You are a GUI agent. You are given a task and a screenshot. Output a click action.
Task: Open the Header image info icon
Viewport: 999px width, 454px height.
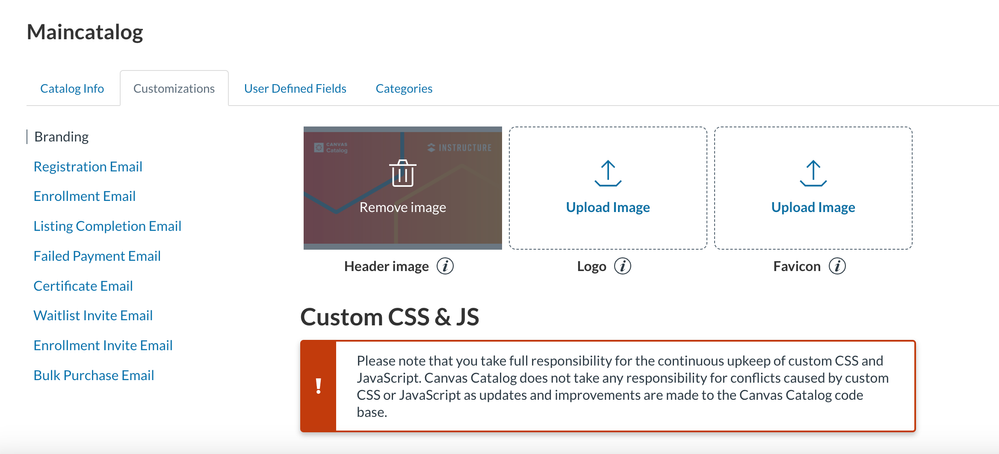coord(446,267)
